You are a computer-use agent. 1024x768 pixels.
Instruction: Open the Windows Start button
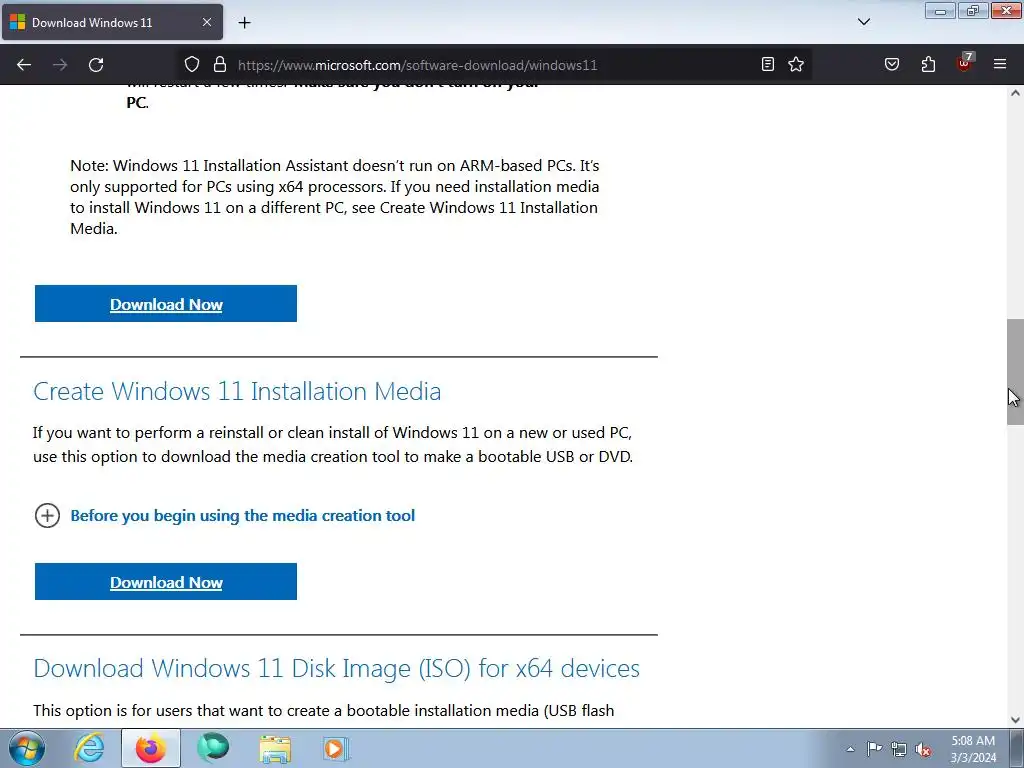(27, 748)
